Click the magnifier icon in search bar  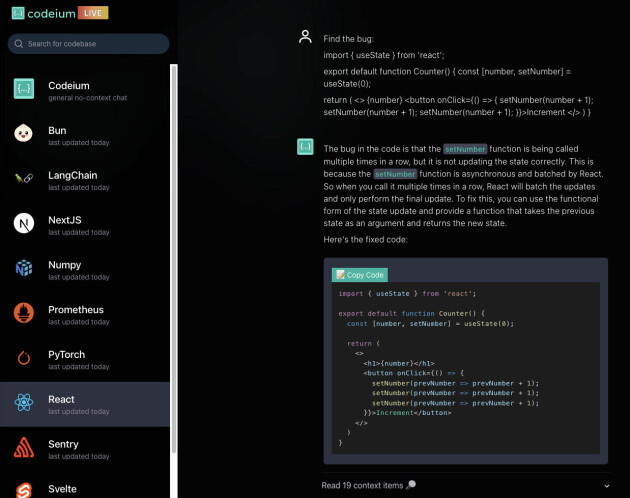18,44
